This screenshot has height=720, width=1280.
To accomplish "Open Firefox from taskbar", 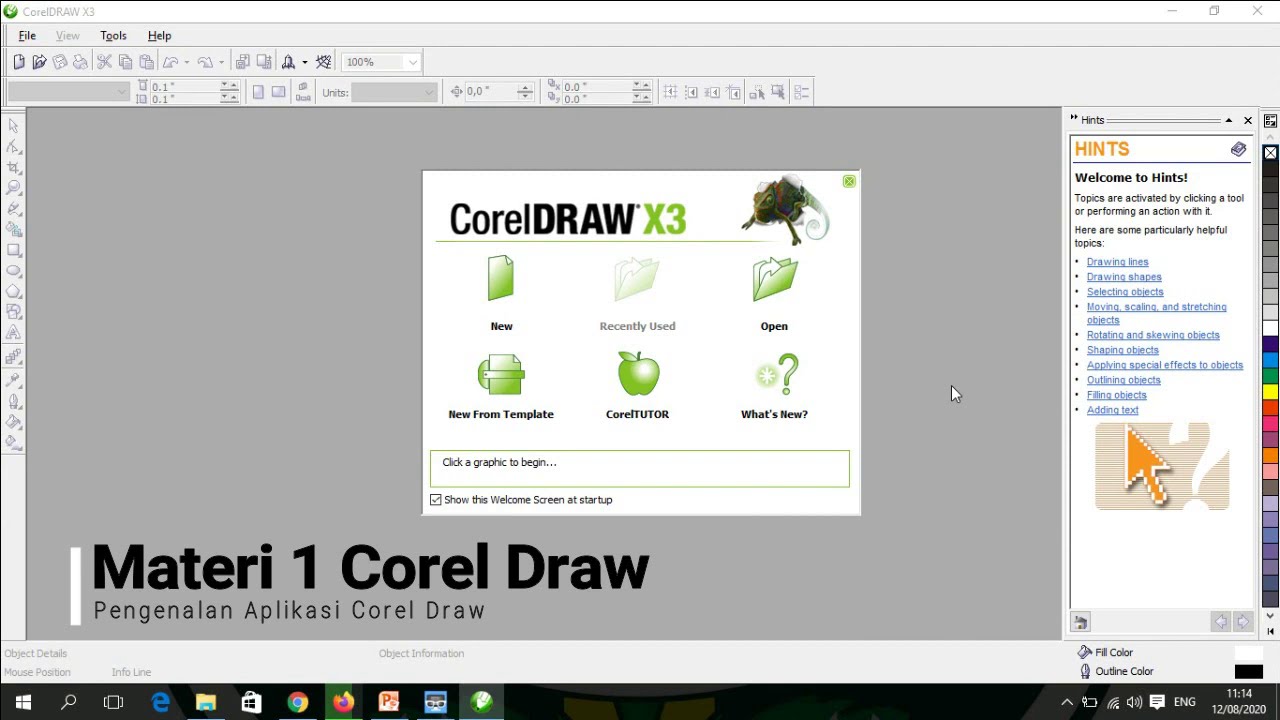I will click(x=343, y=702).
